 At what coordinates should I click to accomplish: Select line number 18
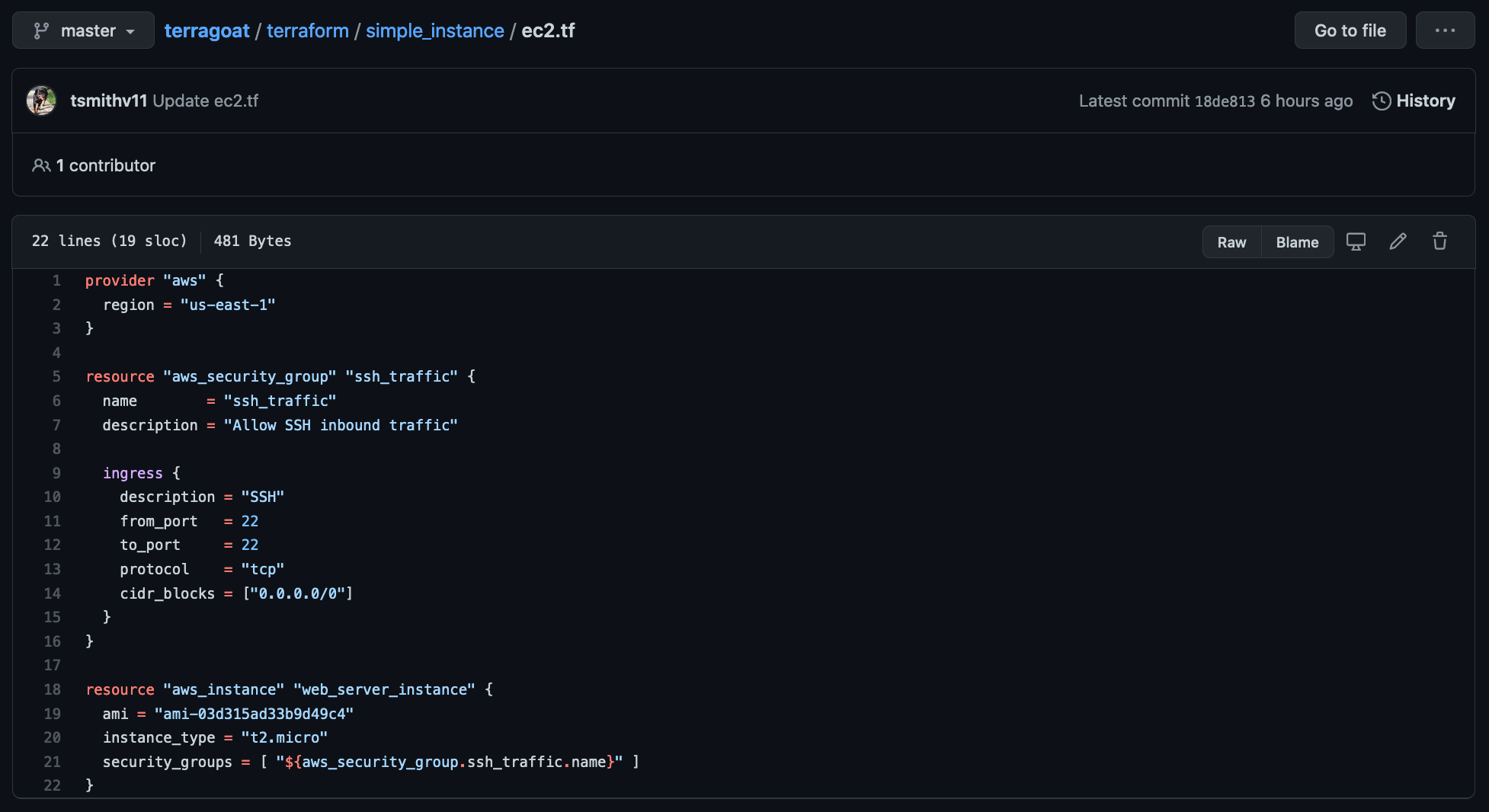coord(52,689)
